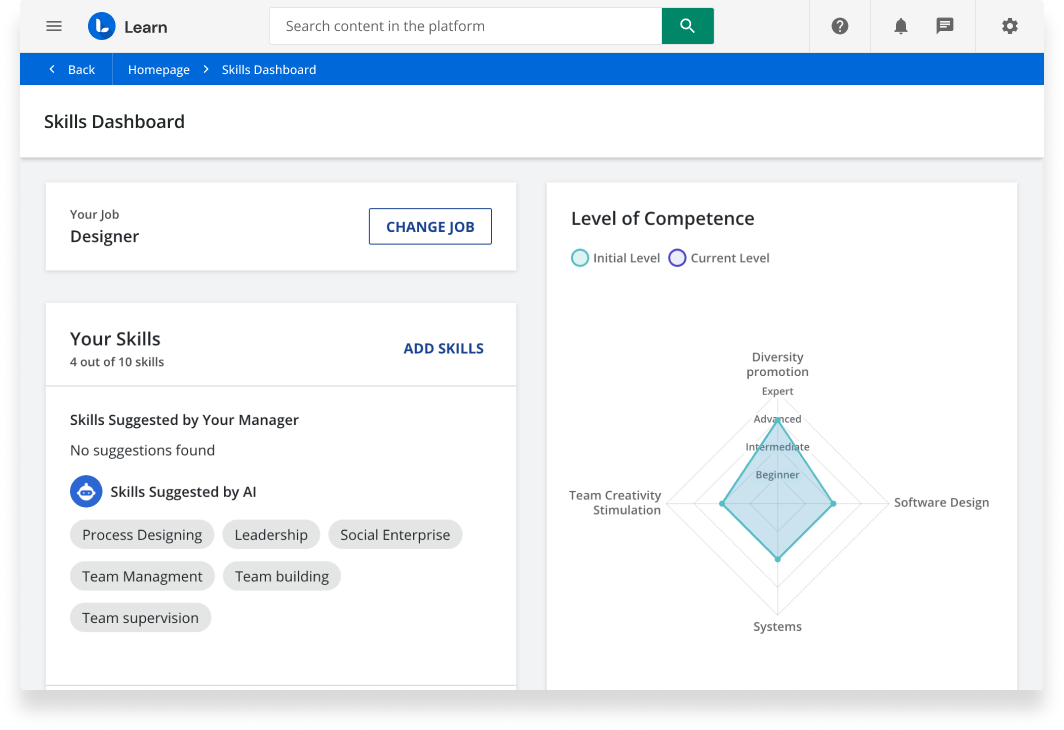Viewport: 1064px width, 730px height.
Task: Open the settings gear icon
Action: click(x=1010, y=26)
